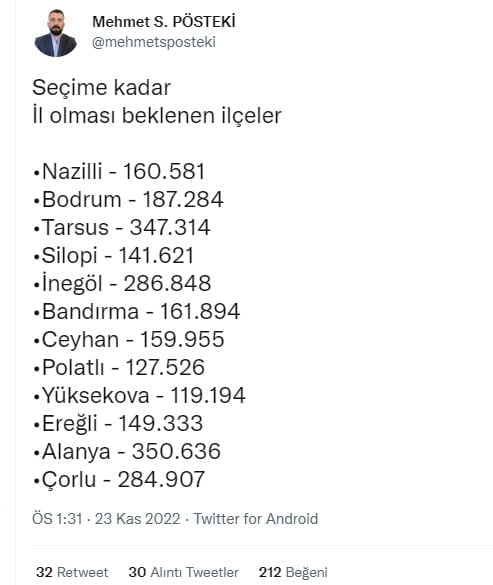This screenshot has width=493, height=585.
Task: Click the Nazilli - 160.581 line
Action: click(x=119, y=171)
